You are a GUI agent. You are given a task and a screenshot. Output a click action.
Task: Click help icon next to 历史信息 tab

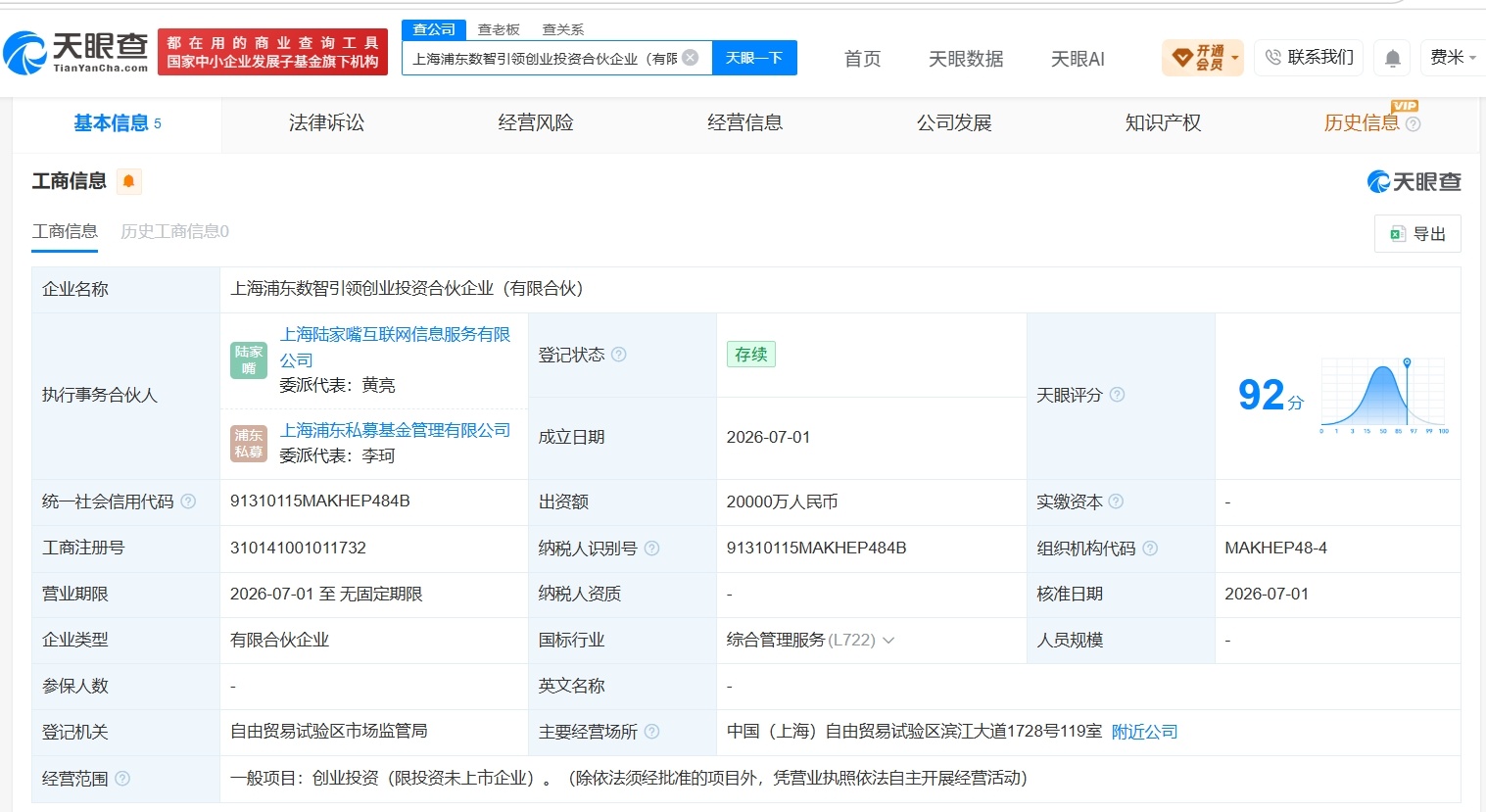1413,124
